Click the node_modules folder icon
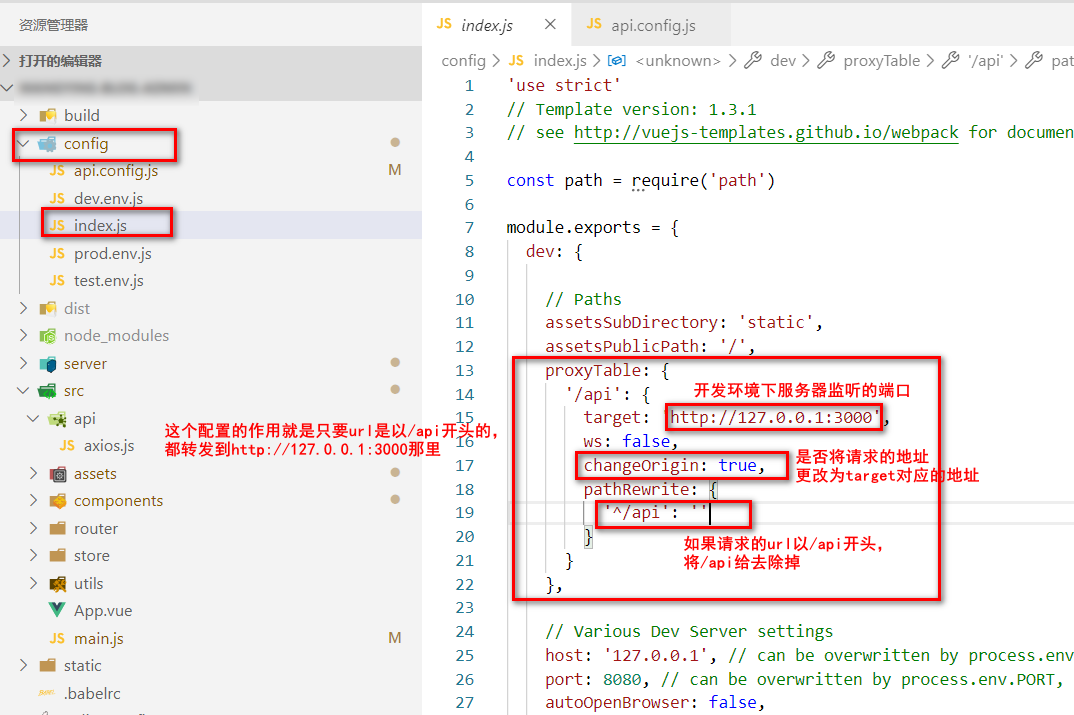The height and width of the screenshot is (715, 1074). [x=47, y=336]
